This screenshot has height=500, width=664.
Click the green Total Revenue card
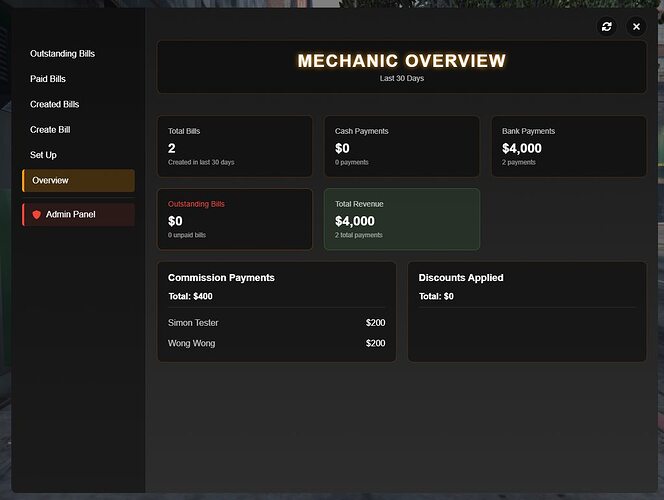(x=402, y=219)
